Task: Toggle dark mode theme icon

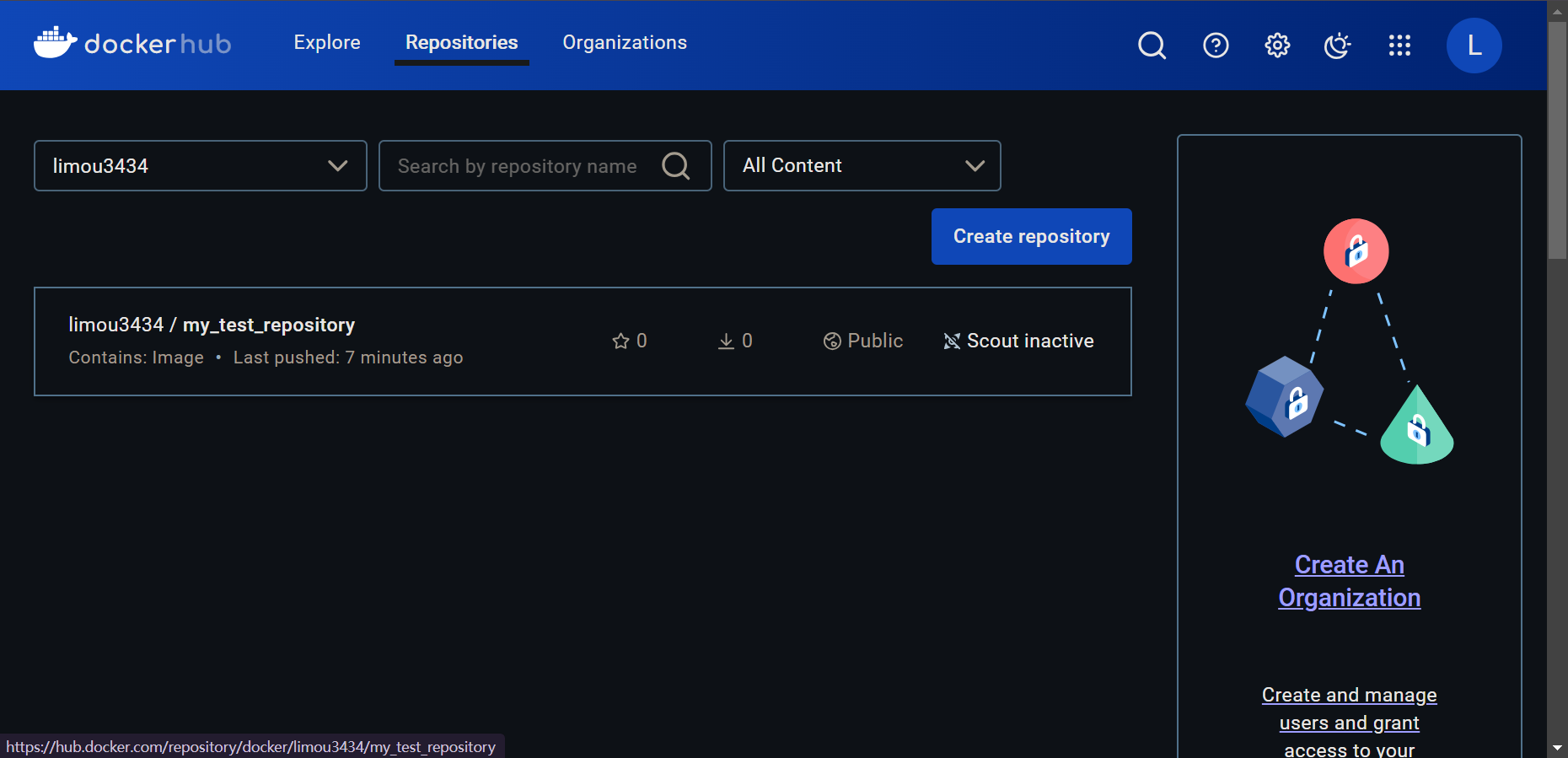Action: (x=1338, y=46)
